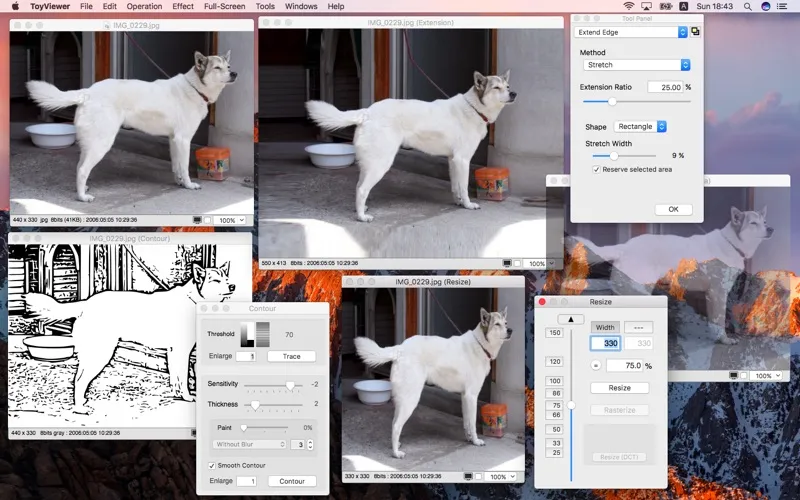This screenshot has width=800, height=500.
Task: Click the equals button beside 75.0 percent
Action: coord(595,365)
